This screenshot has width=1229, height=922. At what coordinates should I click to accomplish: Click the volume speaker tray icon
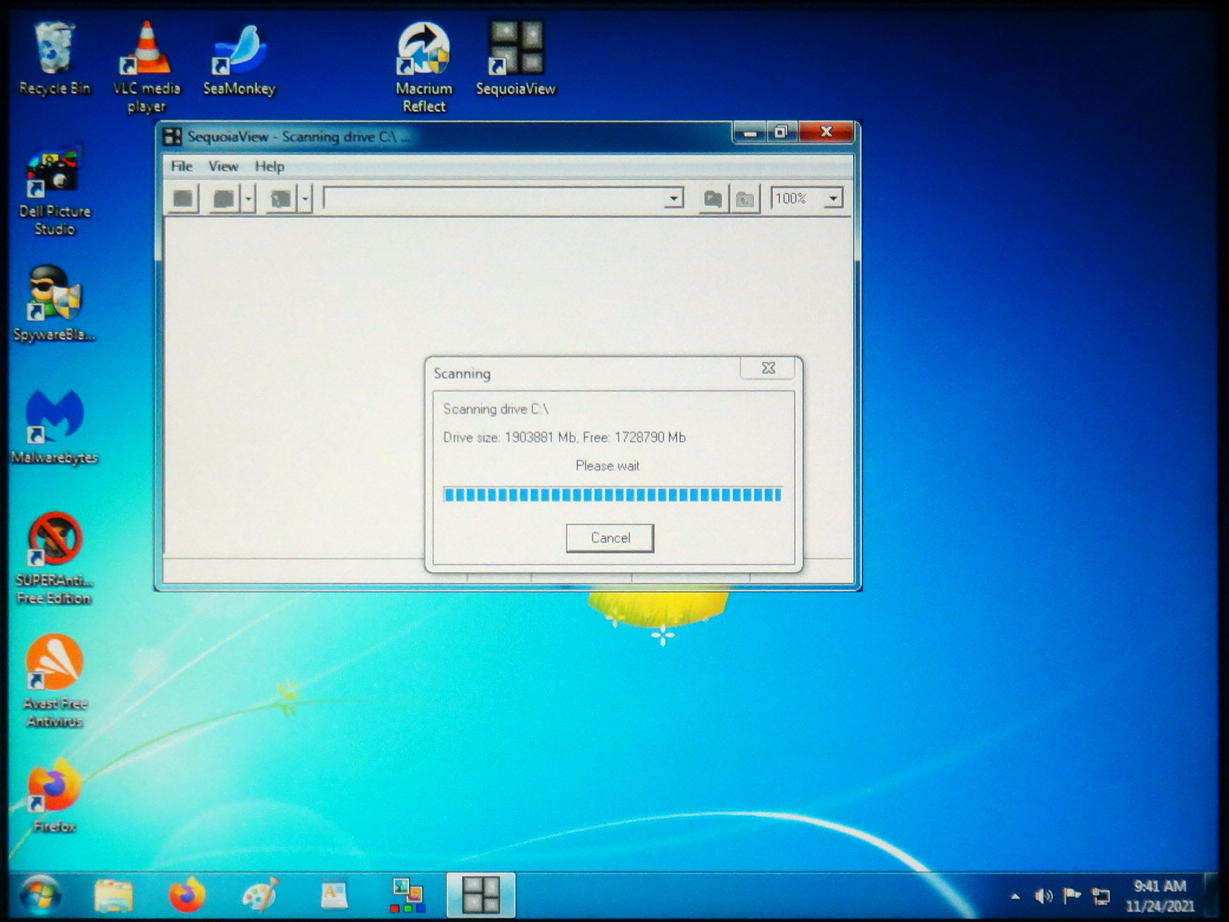pos(1044,895)
